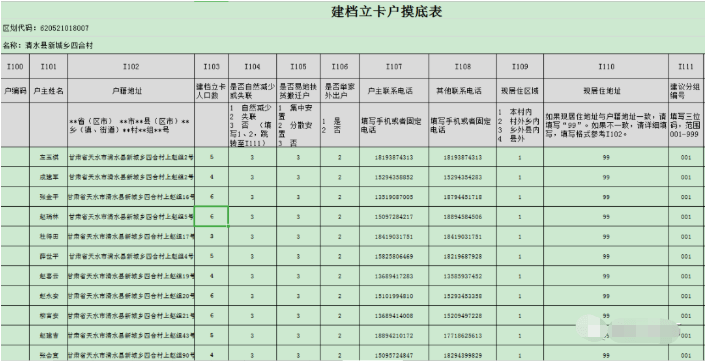The image size is (706, 363).
Task: Click the 户编码 column label
Action: 15,91
